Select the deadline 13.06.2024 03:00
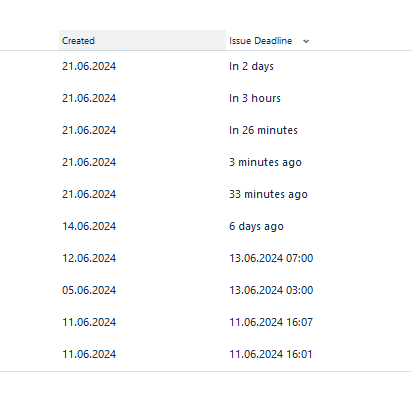 271,290
